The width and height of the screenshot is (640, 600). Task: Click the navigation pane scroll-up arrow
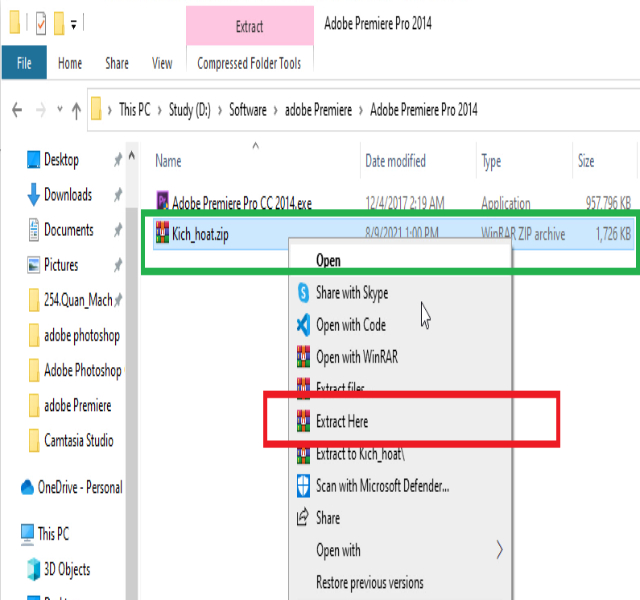click(x=131, y=156)
